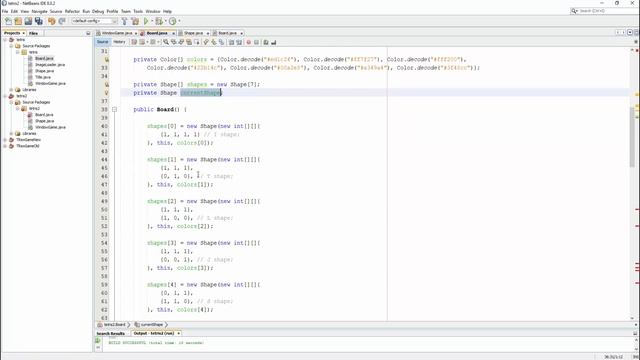The image size is (640, 360).
Task: Click the Source view button
Action: point(102,42)
